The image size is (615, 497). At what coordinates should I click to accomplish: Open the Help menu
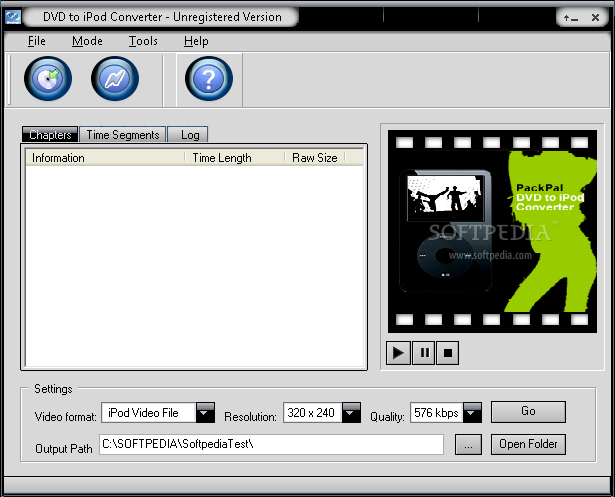(196, 41)
